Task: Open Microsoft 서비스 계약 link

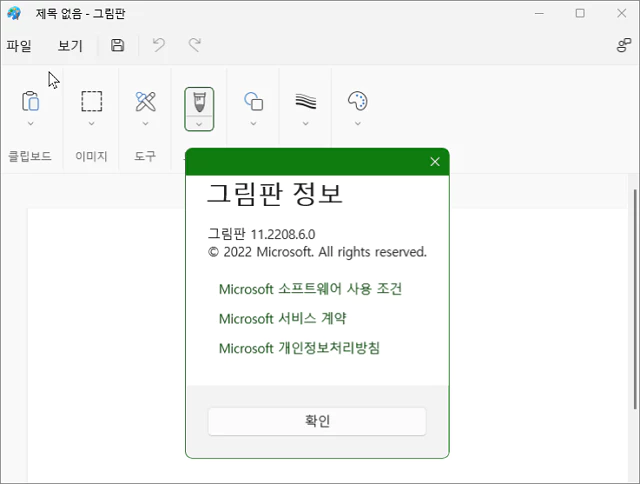Action: pos(282,318)
